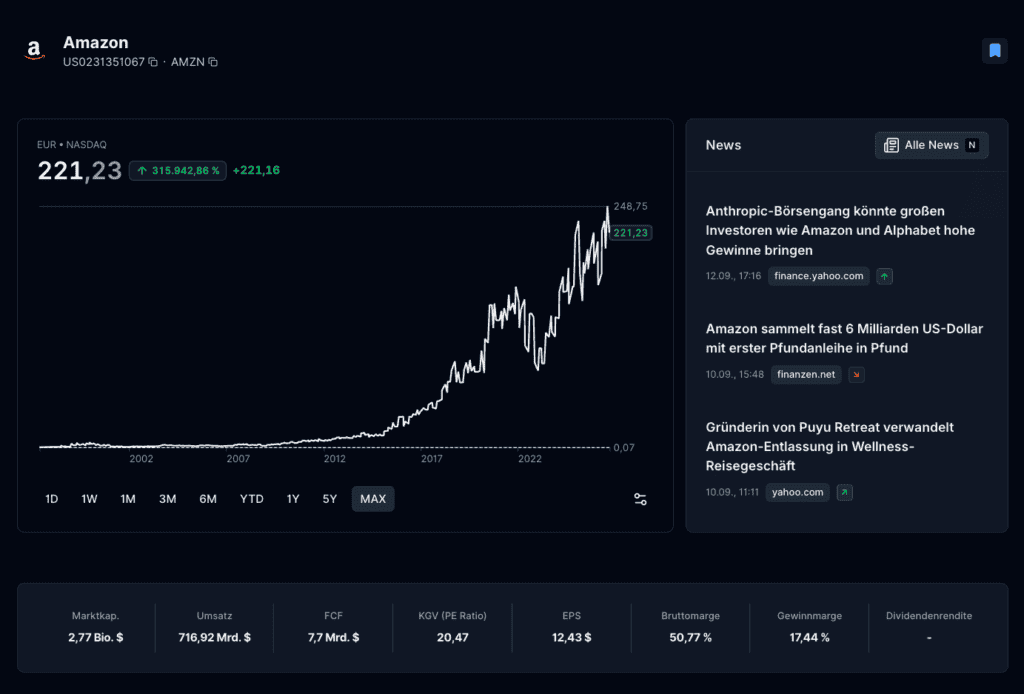
Task: Select the YTD time range
Action: (x=251, y=499)
